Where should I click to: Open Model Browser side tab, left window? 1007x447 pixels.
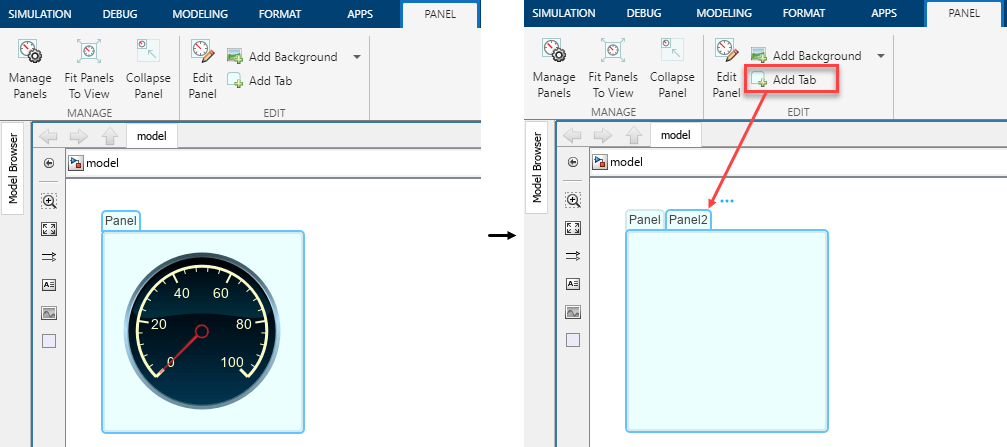(12, 168)
